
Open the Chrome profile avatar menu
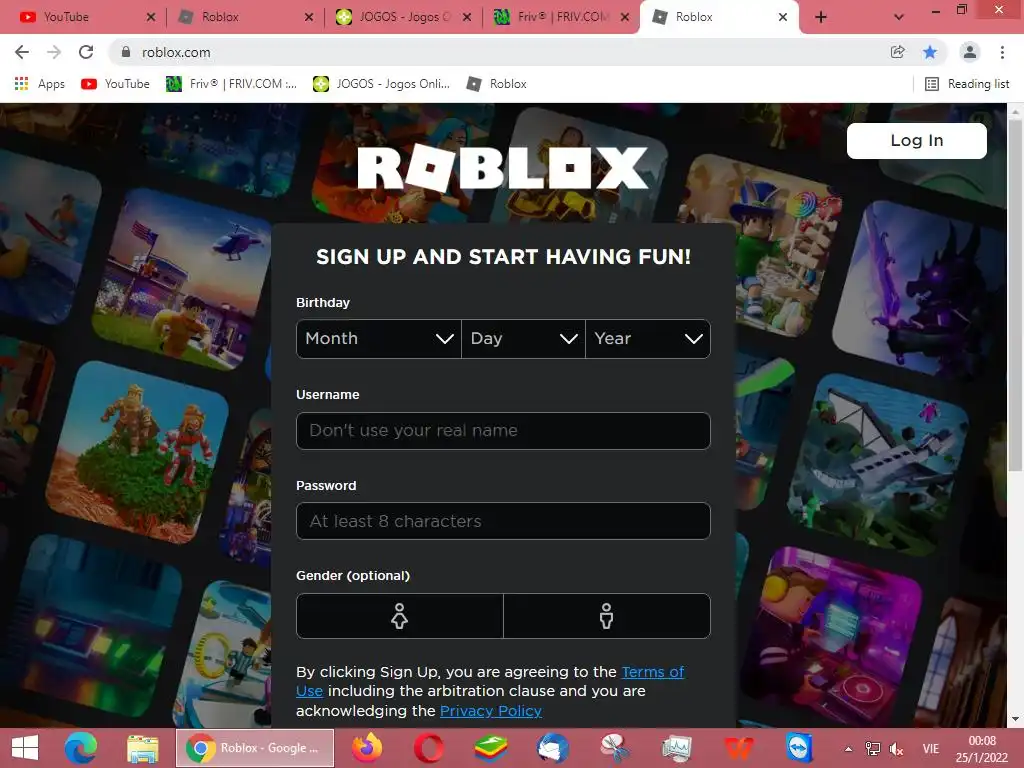click(x=970, y=52)
